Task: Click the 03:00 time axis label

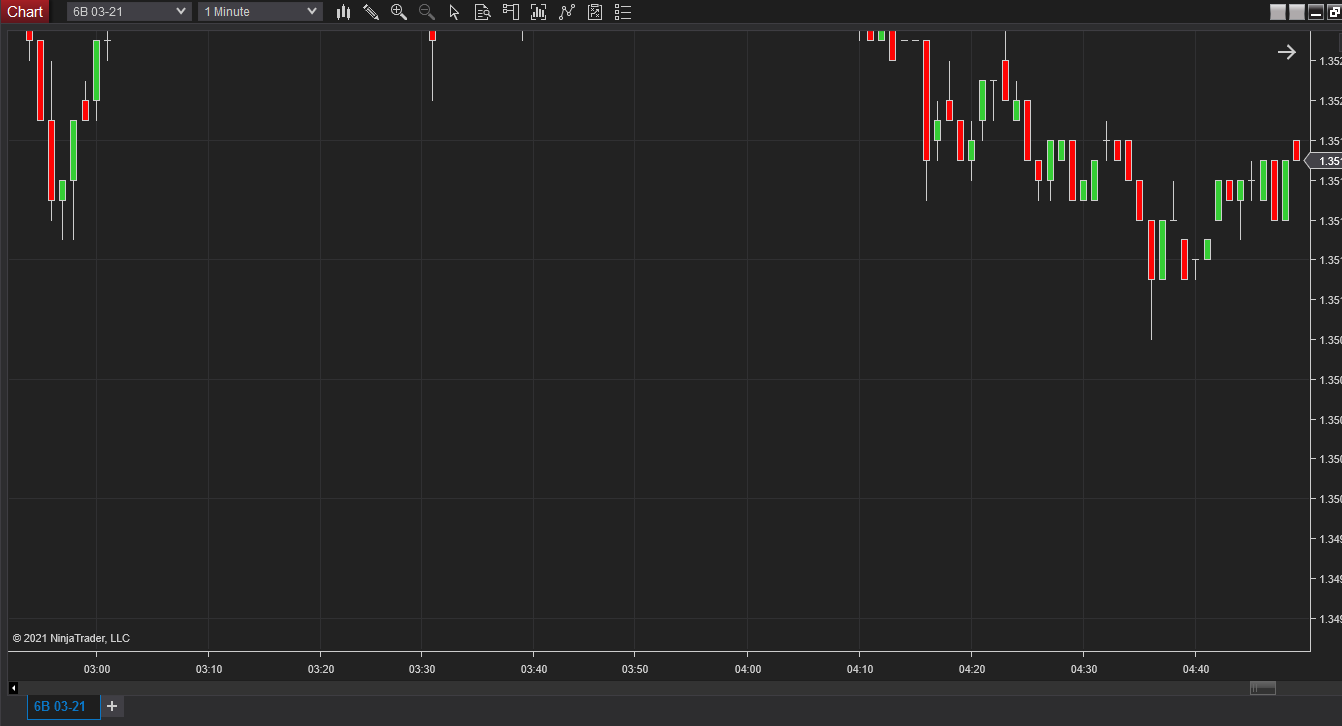Action: coord(97,669)
